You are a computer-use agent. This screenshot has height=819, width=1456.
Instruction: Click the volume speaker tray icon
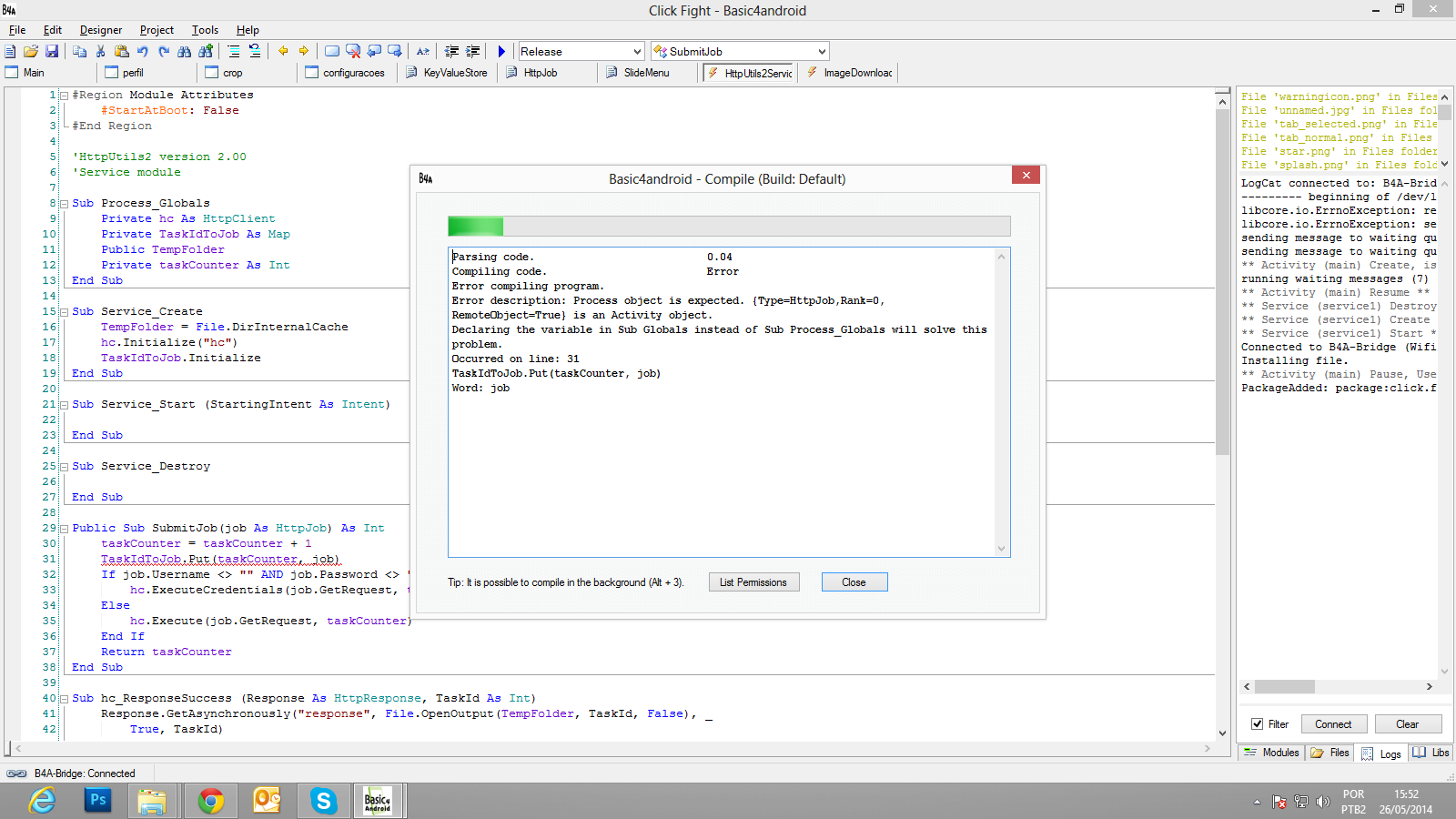tap(1322, 802)
